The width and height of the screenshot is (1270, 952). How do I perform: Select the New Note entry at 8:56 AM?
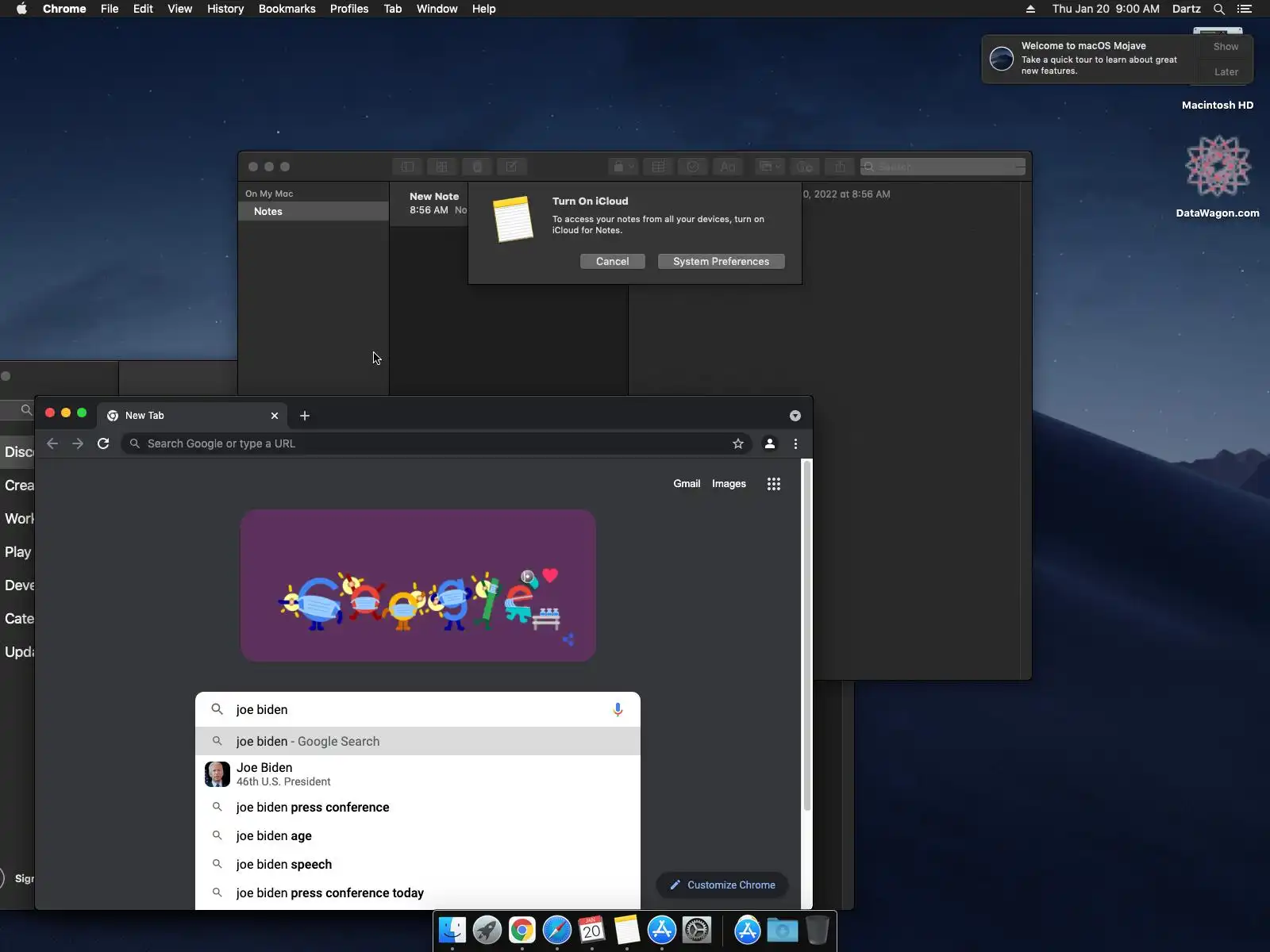click(429, 203)
